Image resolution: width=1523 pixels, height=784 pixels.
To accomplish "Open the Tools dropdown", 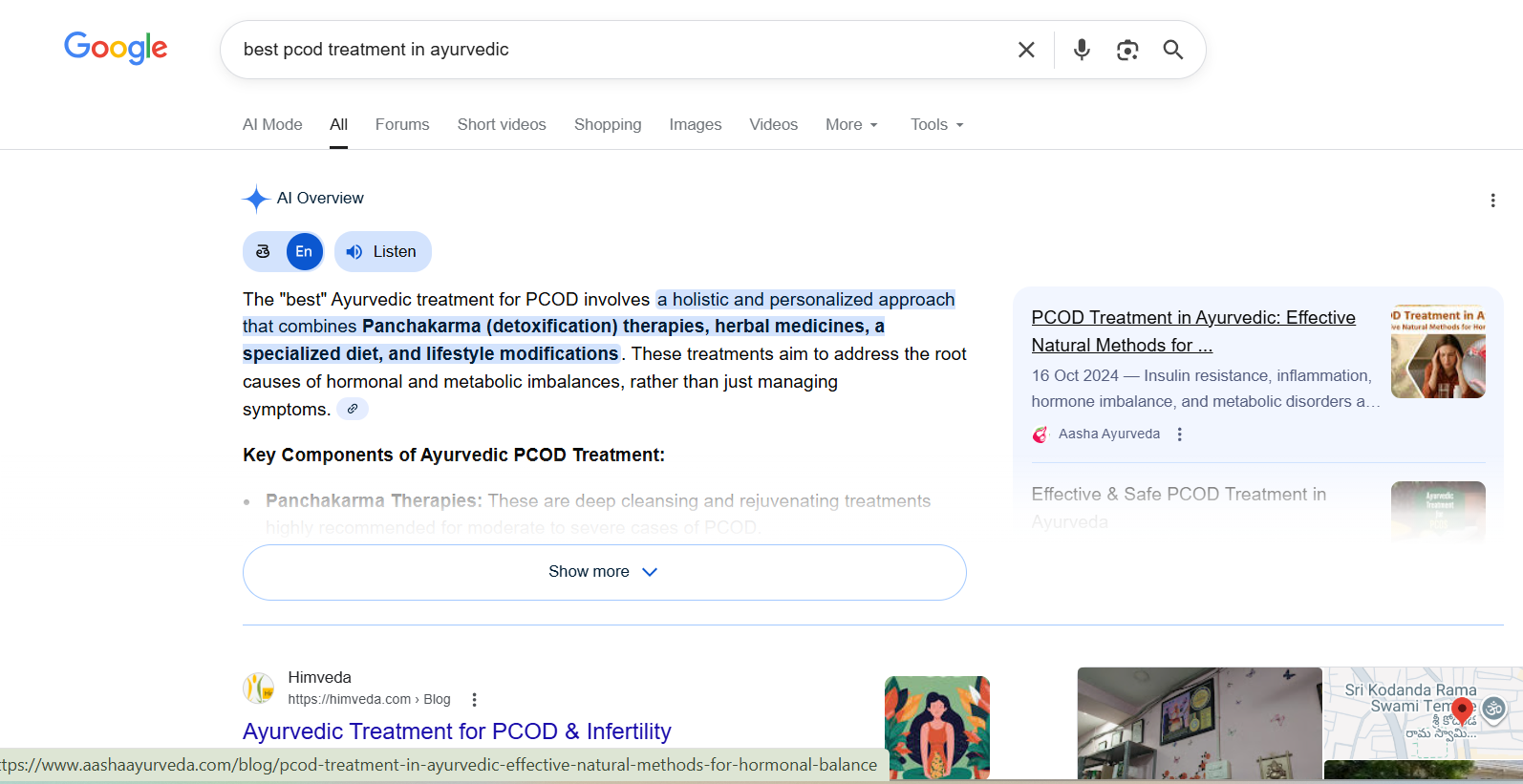I will pyautogui.click(x=937, y=125).
